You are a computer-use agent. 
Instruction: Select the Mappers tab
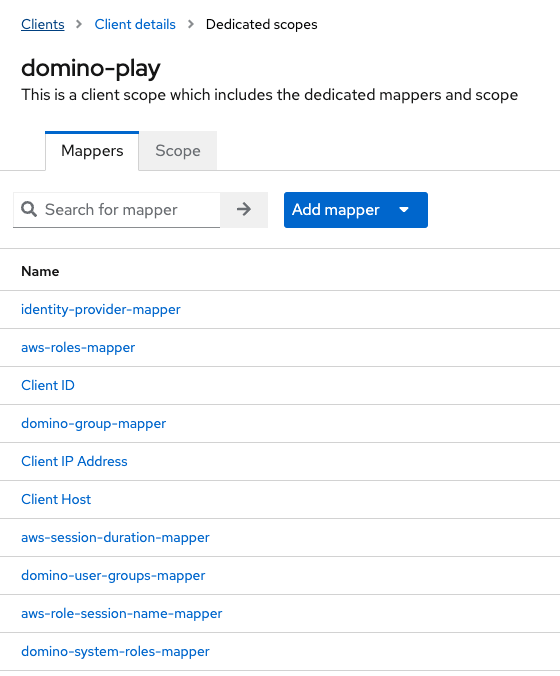(x=92, y=151)
